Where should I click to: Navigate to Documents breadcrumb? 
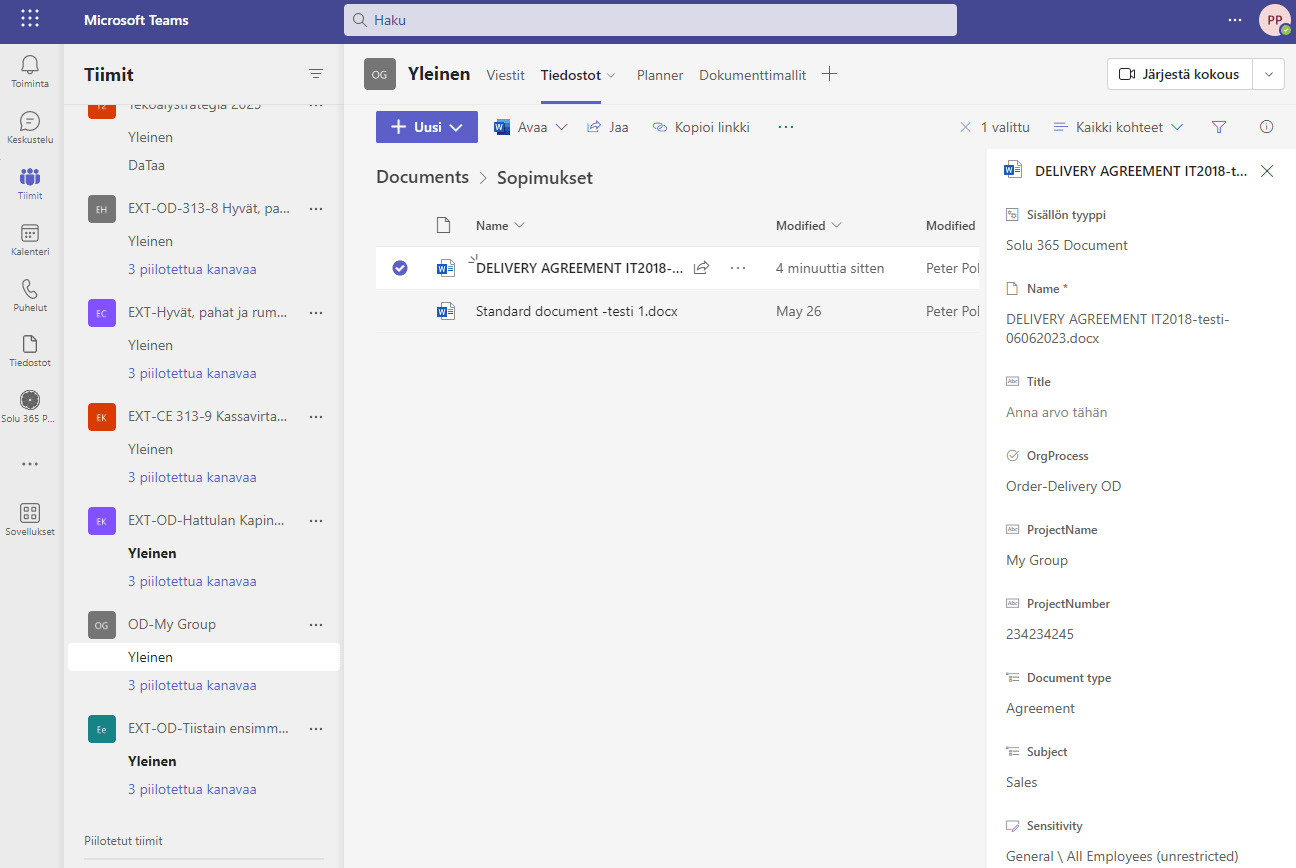pos(422,177)
